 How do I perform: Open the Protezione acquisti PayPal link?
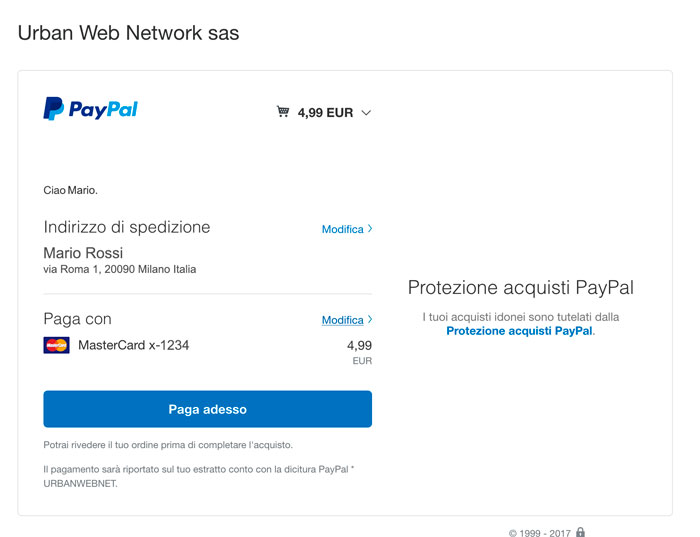click(519, 331)
